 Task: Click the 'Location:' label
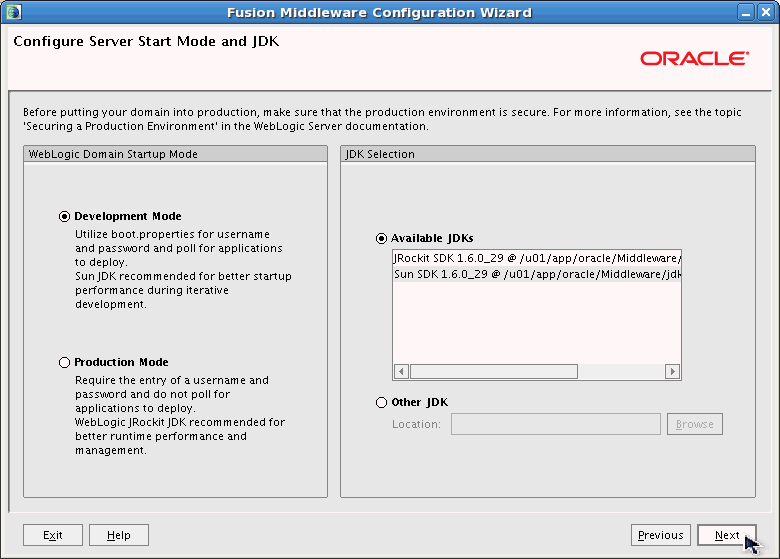(x=416, y=424)
